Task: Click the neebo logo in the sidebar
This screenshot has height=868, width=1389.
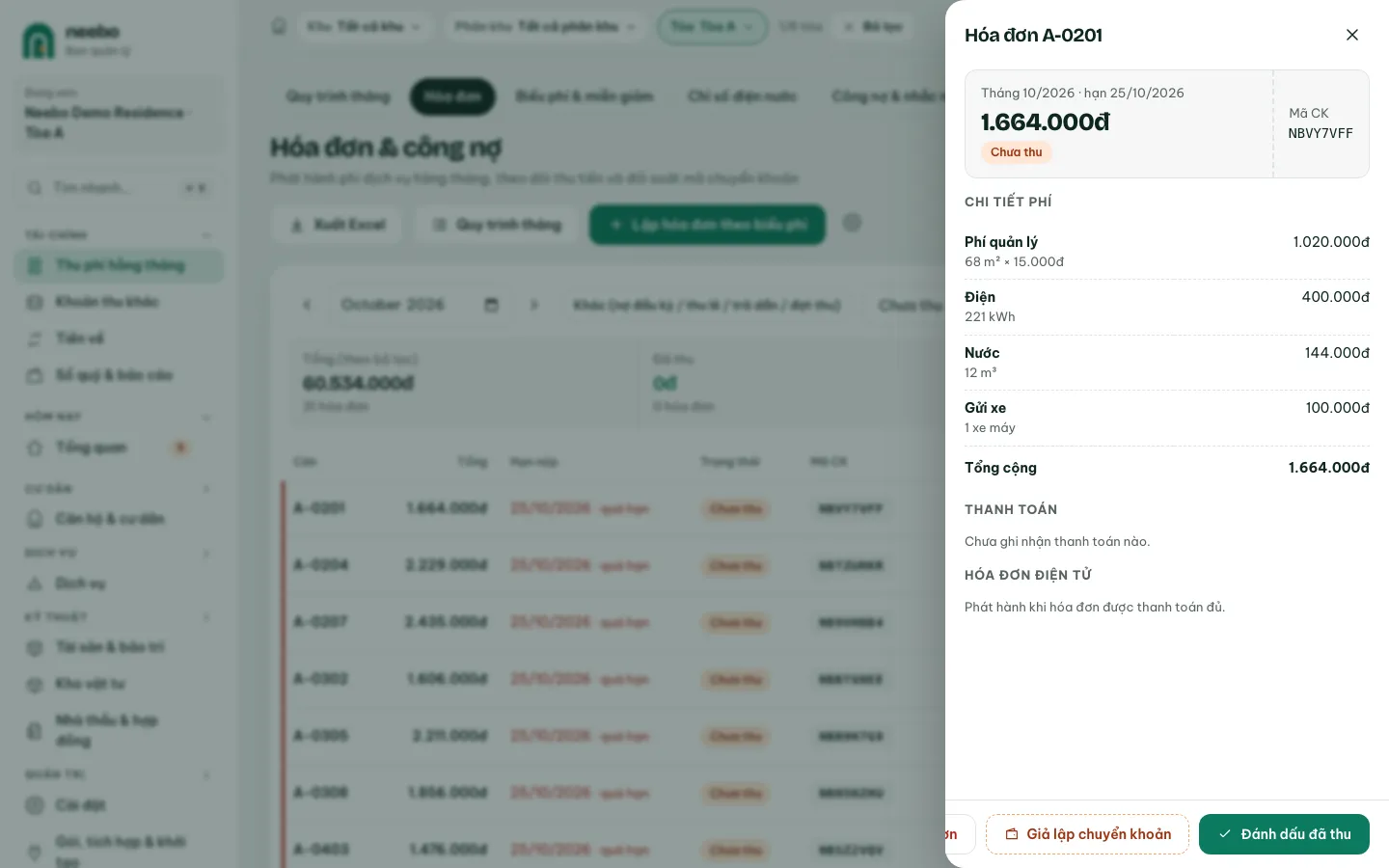Action: click(x=39, y=41)
